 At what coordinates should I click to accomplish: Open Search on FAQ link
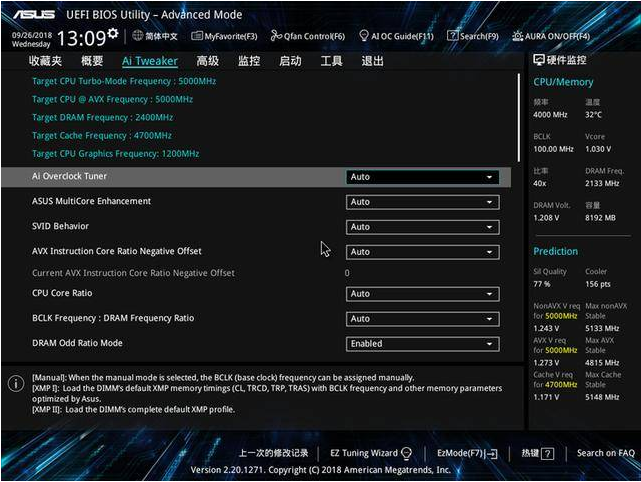pyautogui.click(x=605, y=453)
